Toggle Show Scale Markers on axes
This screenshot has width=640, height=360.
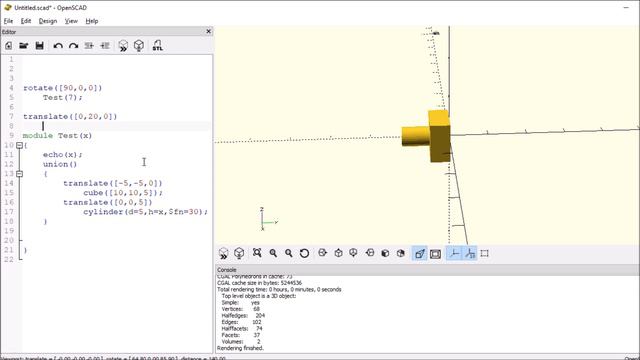point(470,253)
